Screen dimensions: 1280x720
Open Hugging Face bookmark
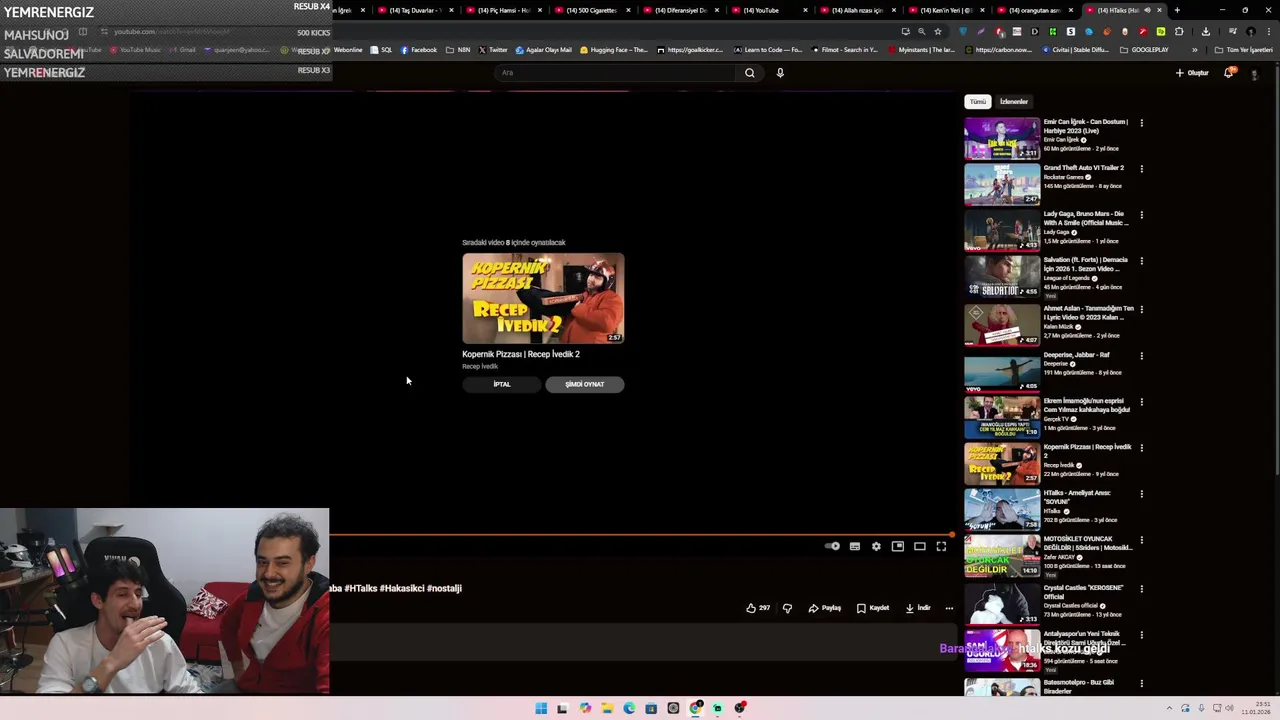click(x=614, y=50)
